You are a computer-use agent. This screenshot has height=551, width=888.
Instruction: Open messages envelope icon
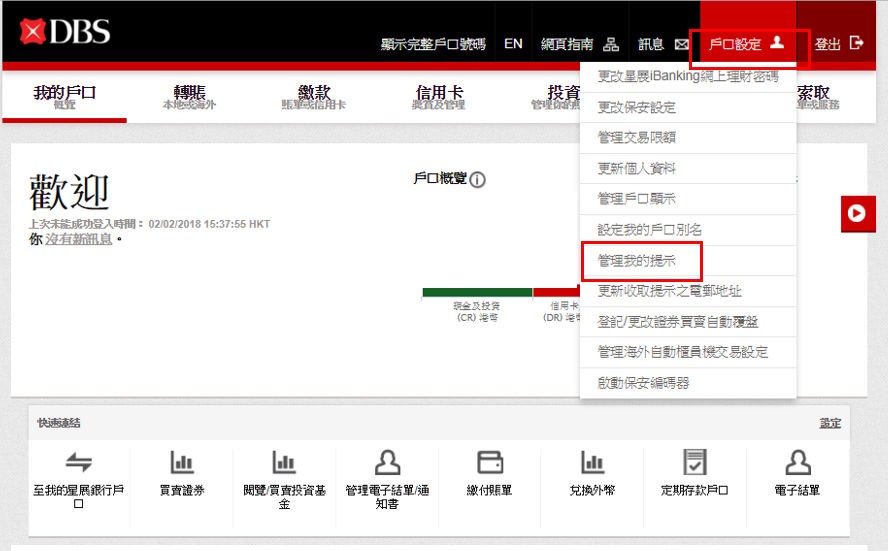coord(682,44)
